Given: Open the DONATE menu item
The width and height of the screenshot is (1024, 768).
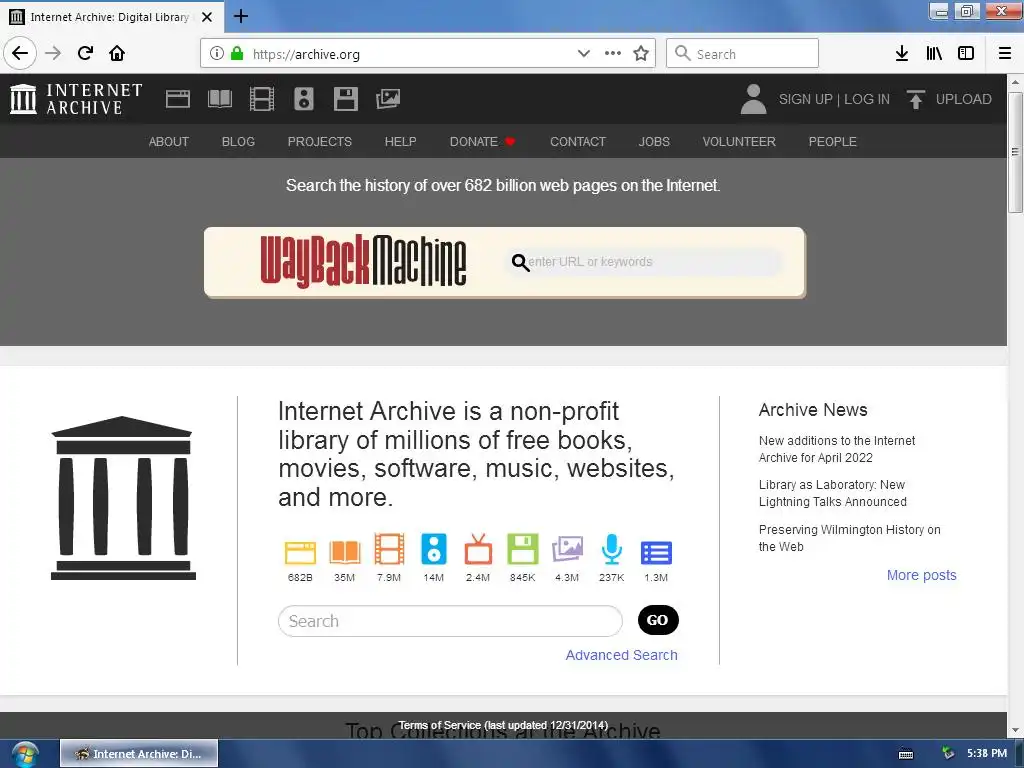Looking at the screenshot, I should [x=483, y=142].
